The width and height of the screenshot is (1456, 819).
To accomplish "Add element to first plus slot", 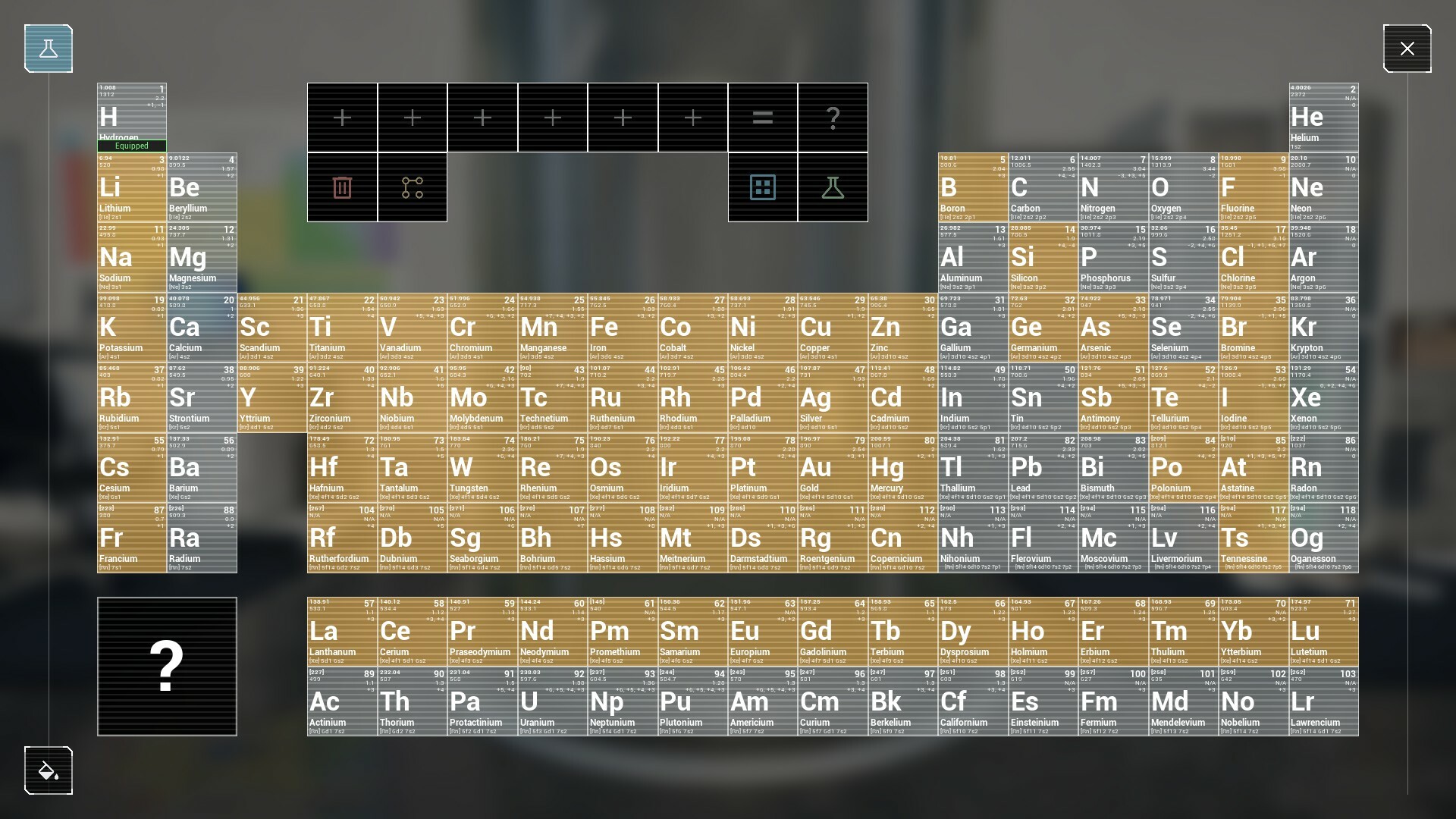I will (x=342, y=118).
